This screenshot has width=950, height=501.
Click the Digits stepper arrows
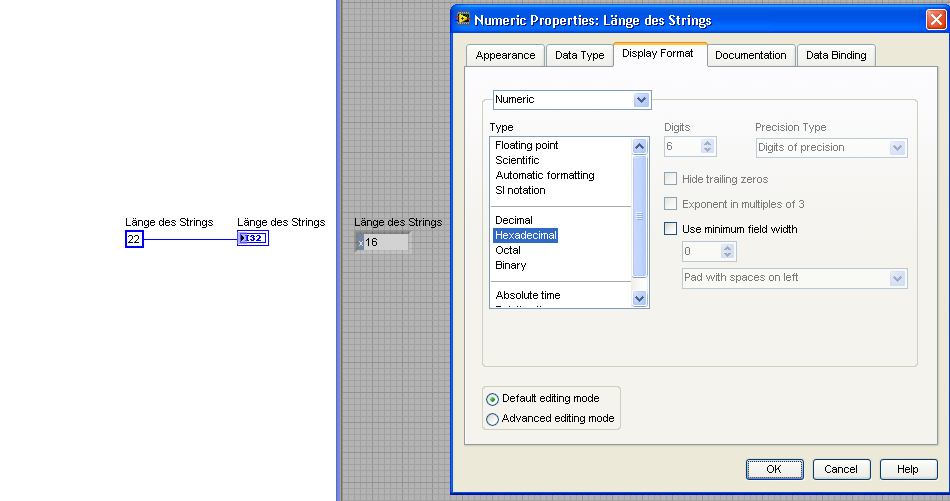point(708,147)
